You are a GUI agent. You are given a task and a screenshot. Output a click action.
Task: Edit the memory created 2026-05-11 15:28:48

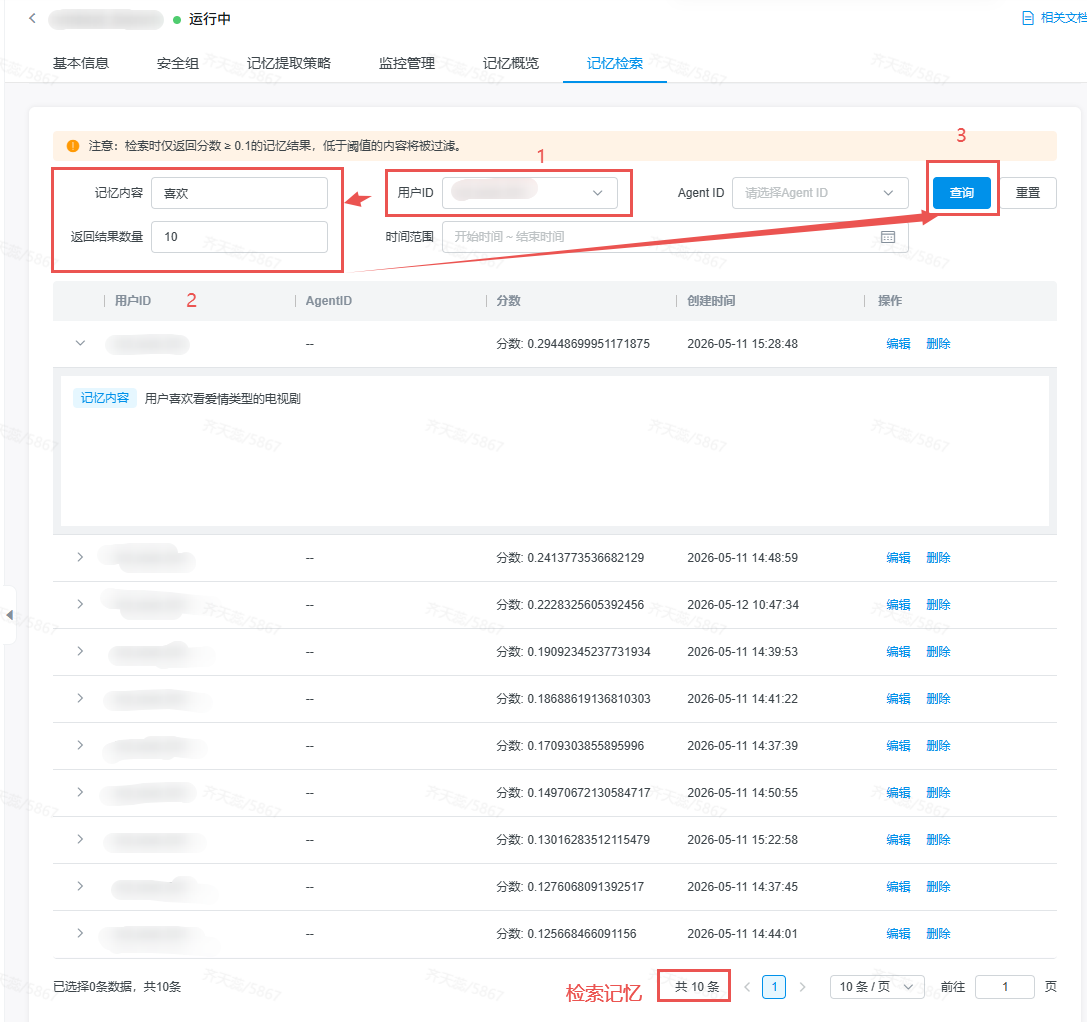[898, 344]
